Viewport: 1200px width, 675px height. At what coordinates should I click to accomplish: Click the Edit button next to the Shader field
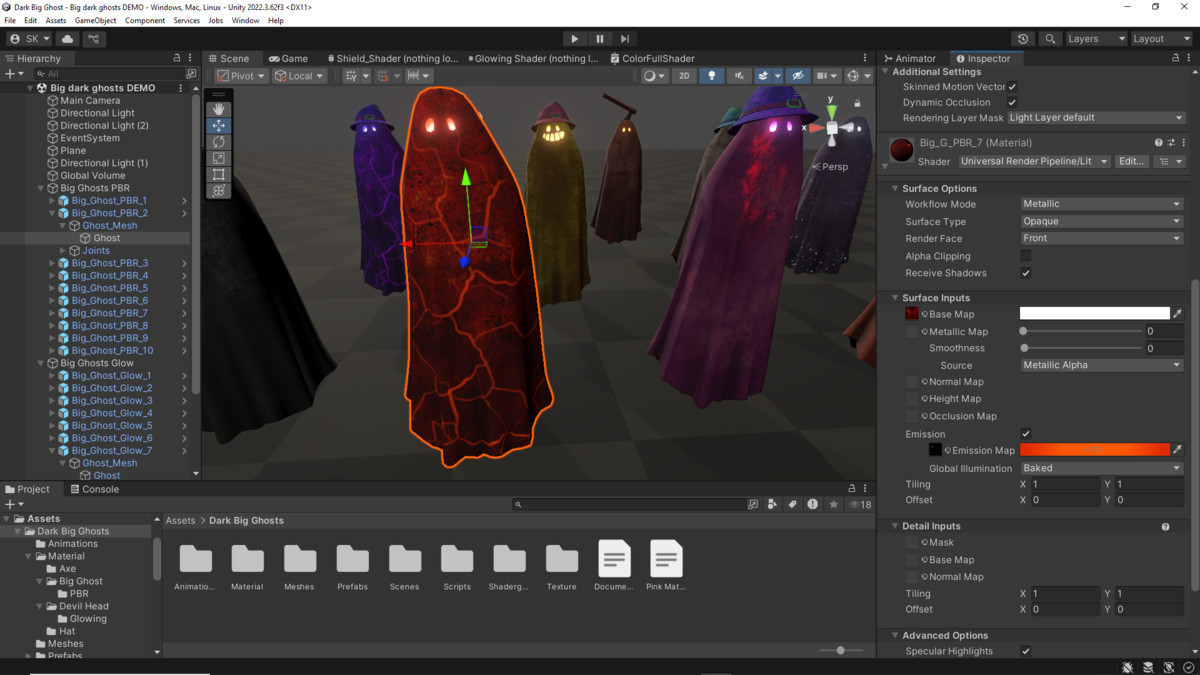click(1131, 161)
